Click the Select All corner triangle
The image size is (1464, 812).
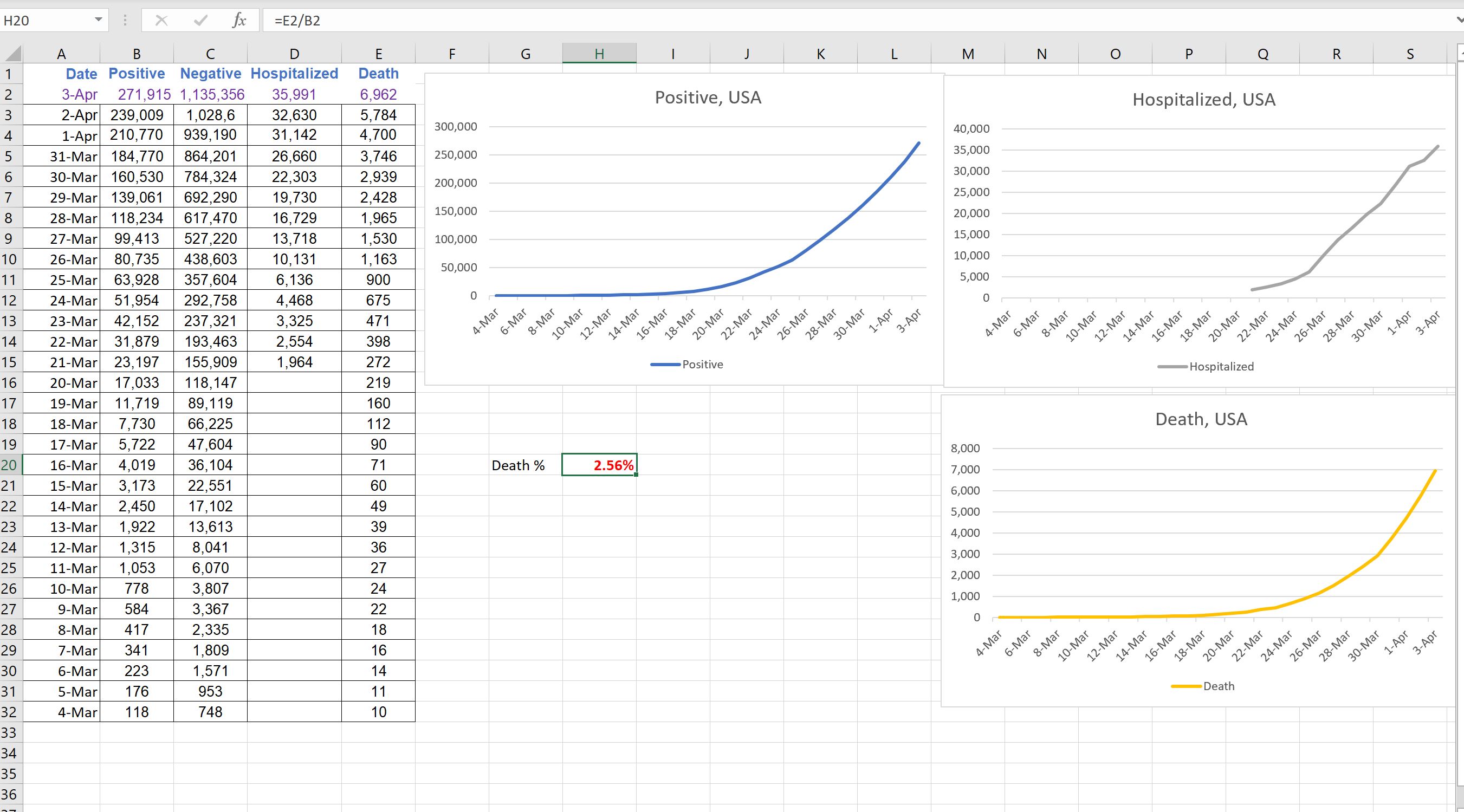pyautogui.click(x=12, y=54)
